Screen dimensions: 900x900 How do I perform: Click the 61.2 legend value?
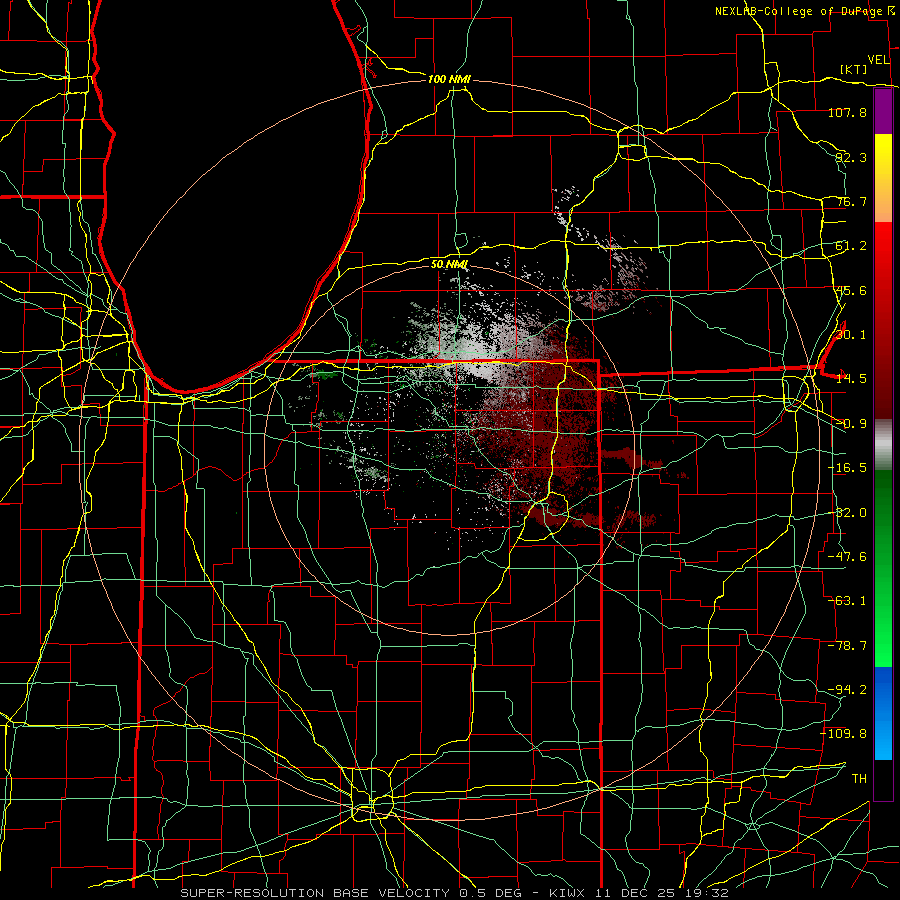coord(851,246)
